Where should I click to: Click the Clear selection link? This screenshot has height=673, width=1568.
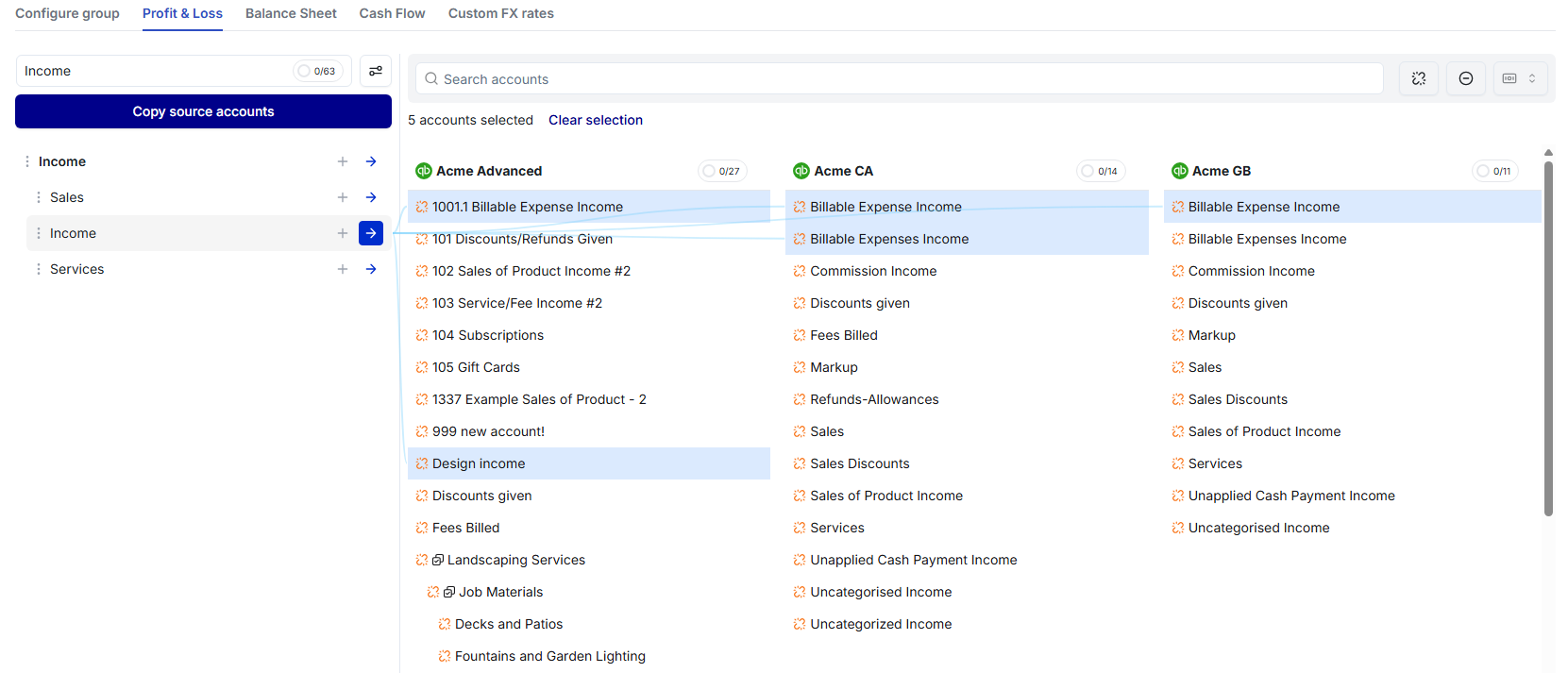click(x=596, y=120)
